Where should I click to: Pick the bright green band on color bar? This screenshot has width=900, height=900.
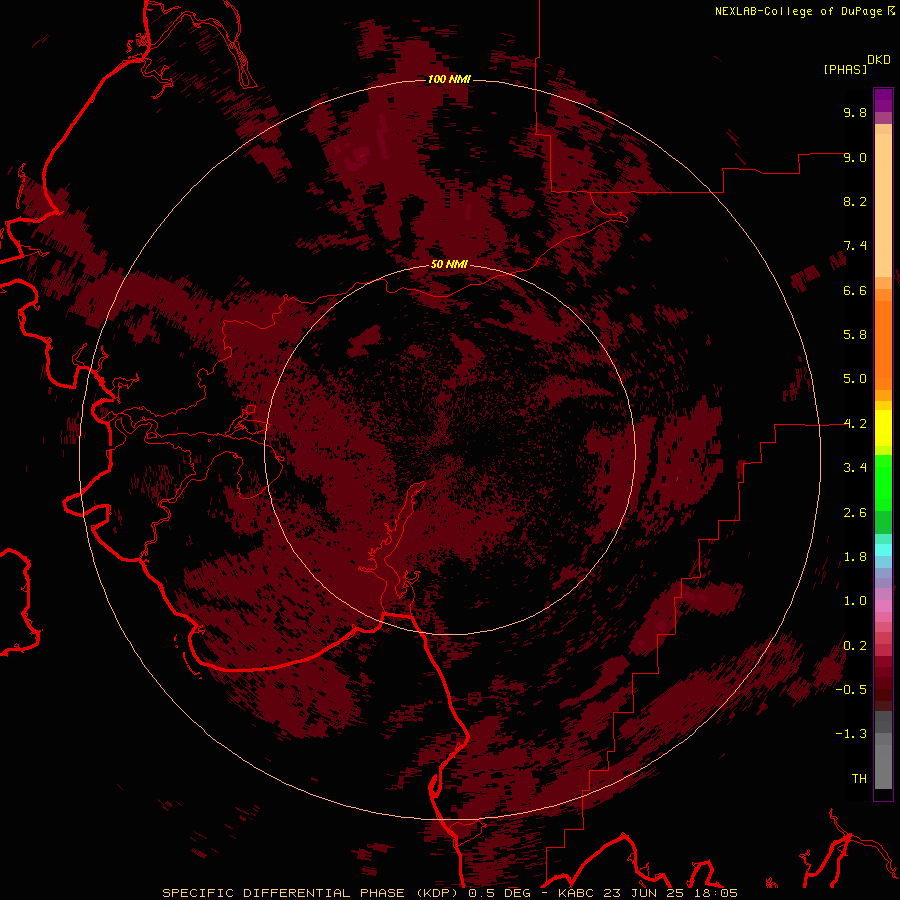point(883,483)
